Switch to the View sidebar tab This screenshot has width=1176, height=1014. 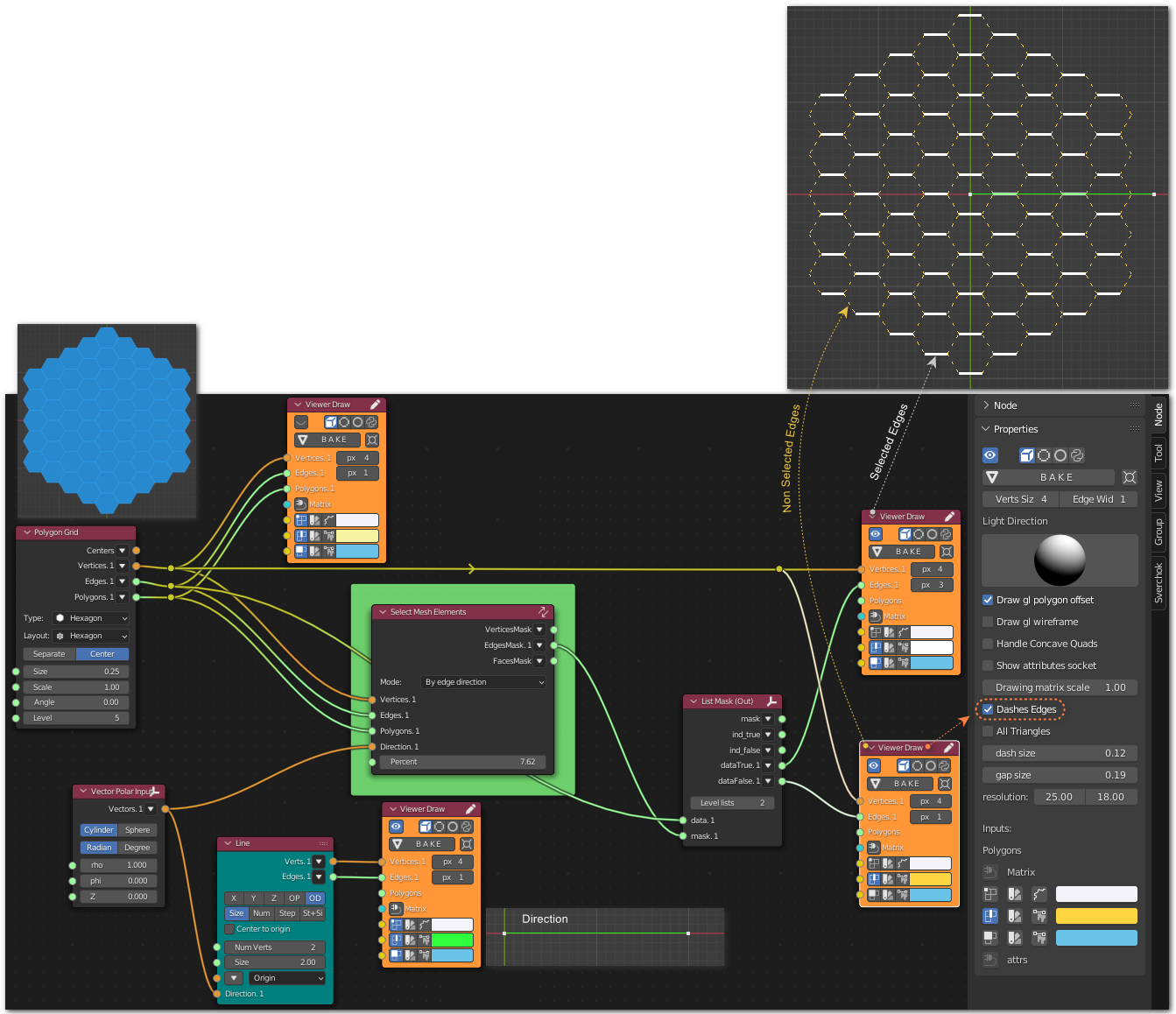coord(1158,490)
